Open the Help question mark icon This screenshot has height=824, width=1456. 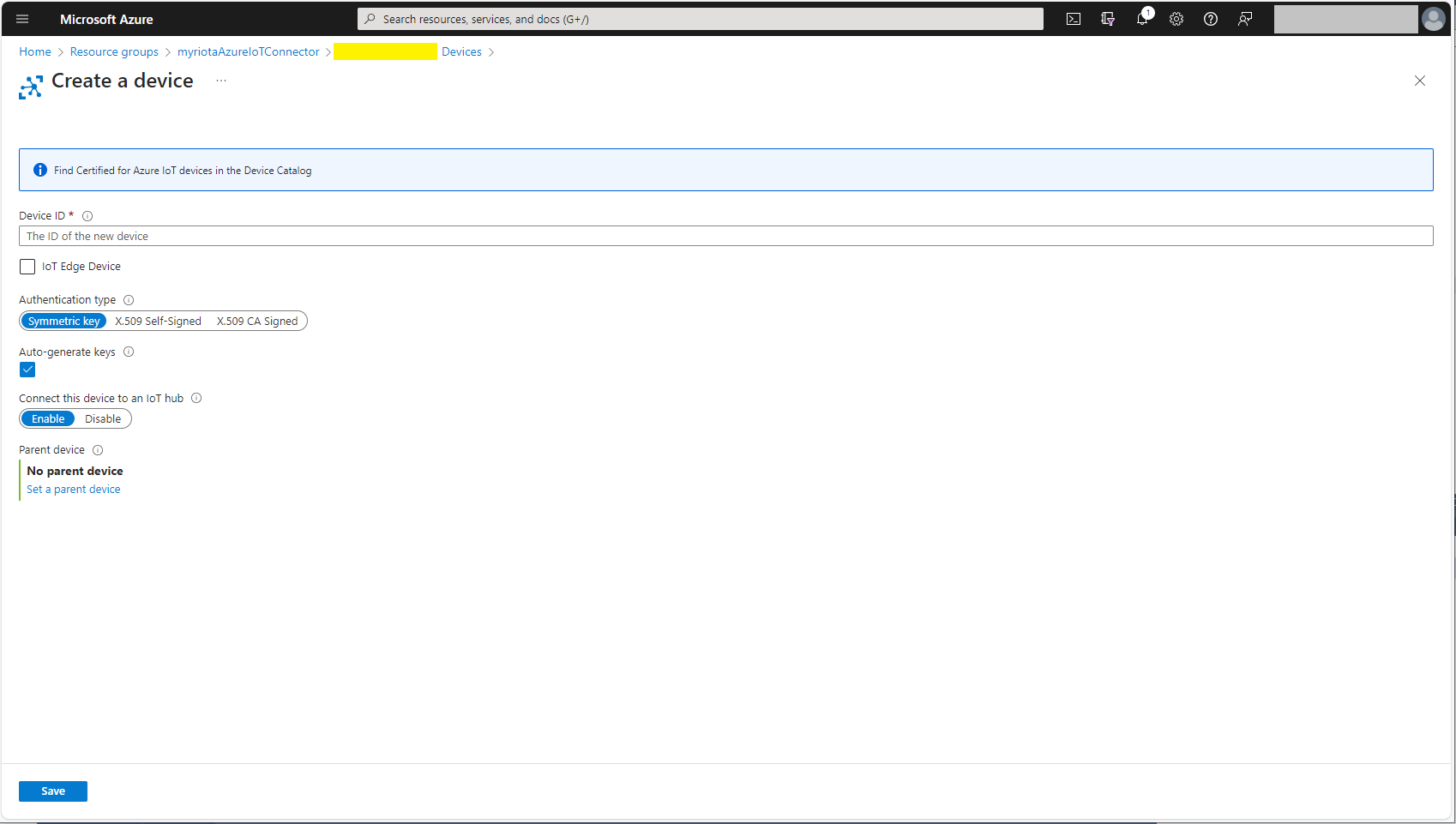click(x=1211, y=19)
